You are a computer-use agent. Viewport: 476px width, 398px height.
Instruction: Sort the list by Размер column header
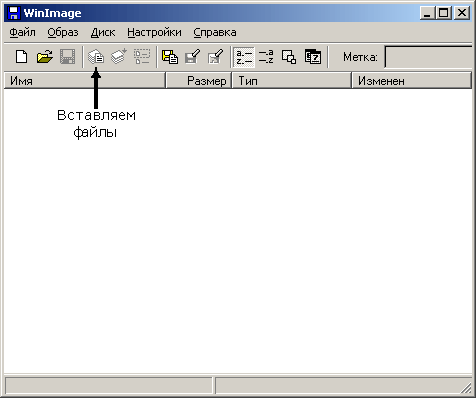pyautogui.click(x=199, y=81)
